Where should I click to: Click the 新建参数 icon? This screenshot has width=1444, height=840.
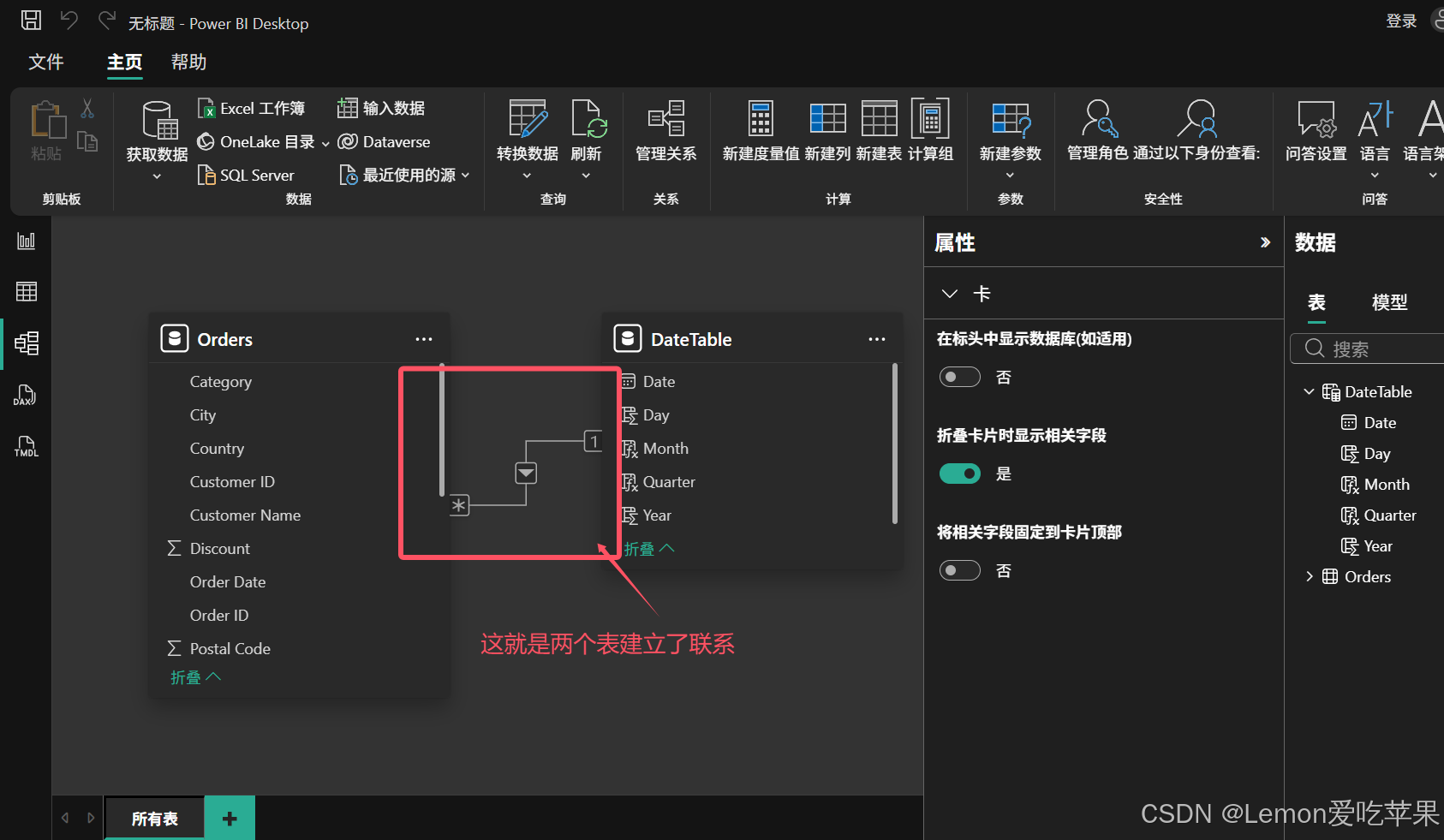tap(1011, 119)
